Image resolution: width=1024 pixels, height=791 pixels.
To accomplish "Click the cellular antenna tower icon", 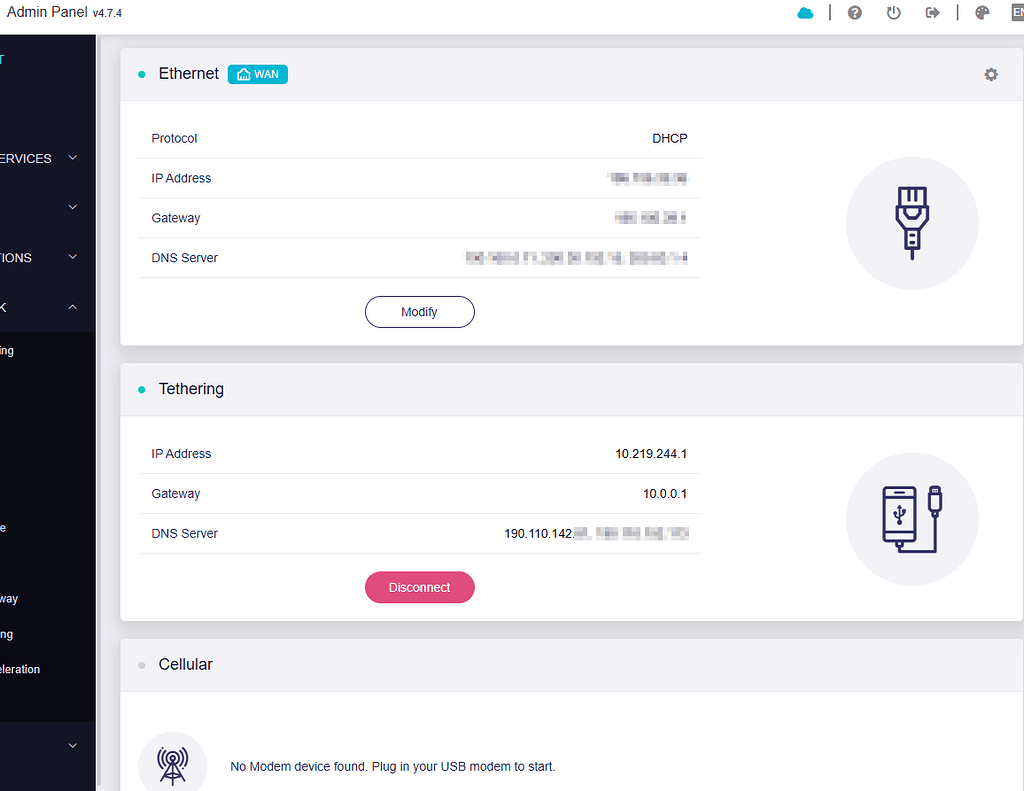I will 172,764.
